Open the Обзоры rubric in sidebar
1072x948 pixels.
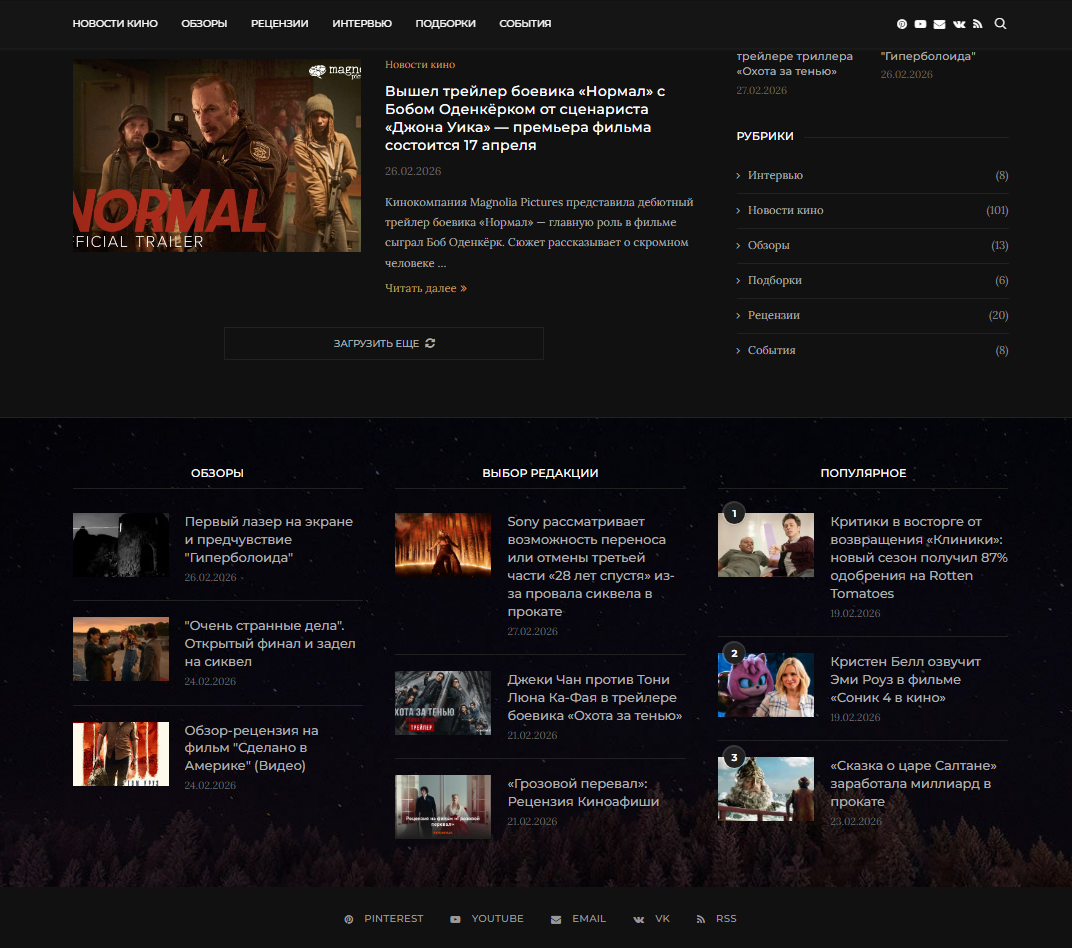768,245
